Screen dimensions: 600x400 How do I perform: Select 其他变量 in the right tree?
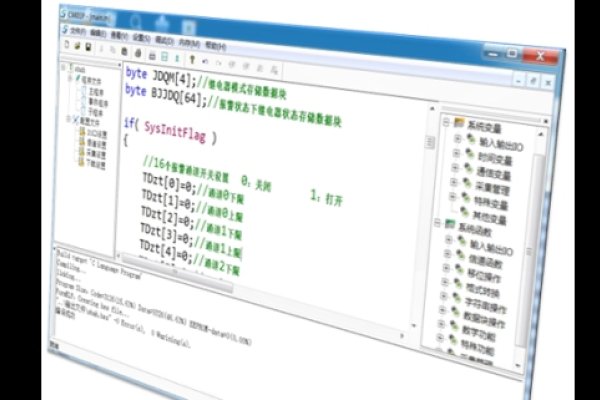tap(489, 217)
